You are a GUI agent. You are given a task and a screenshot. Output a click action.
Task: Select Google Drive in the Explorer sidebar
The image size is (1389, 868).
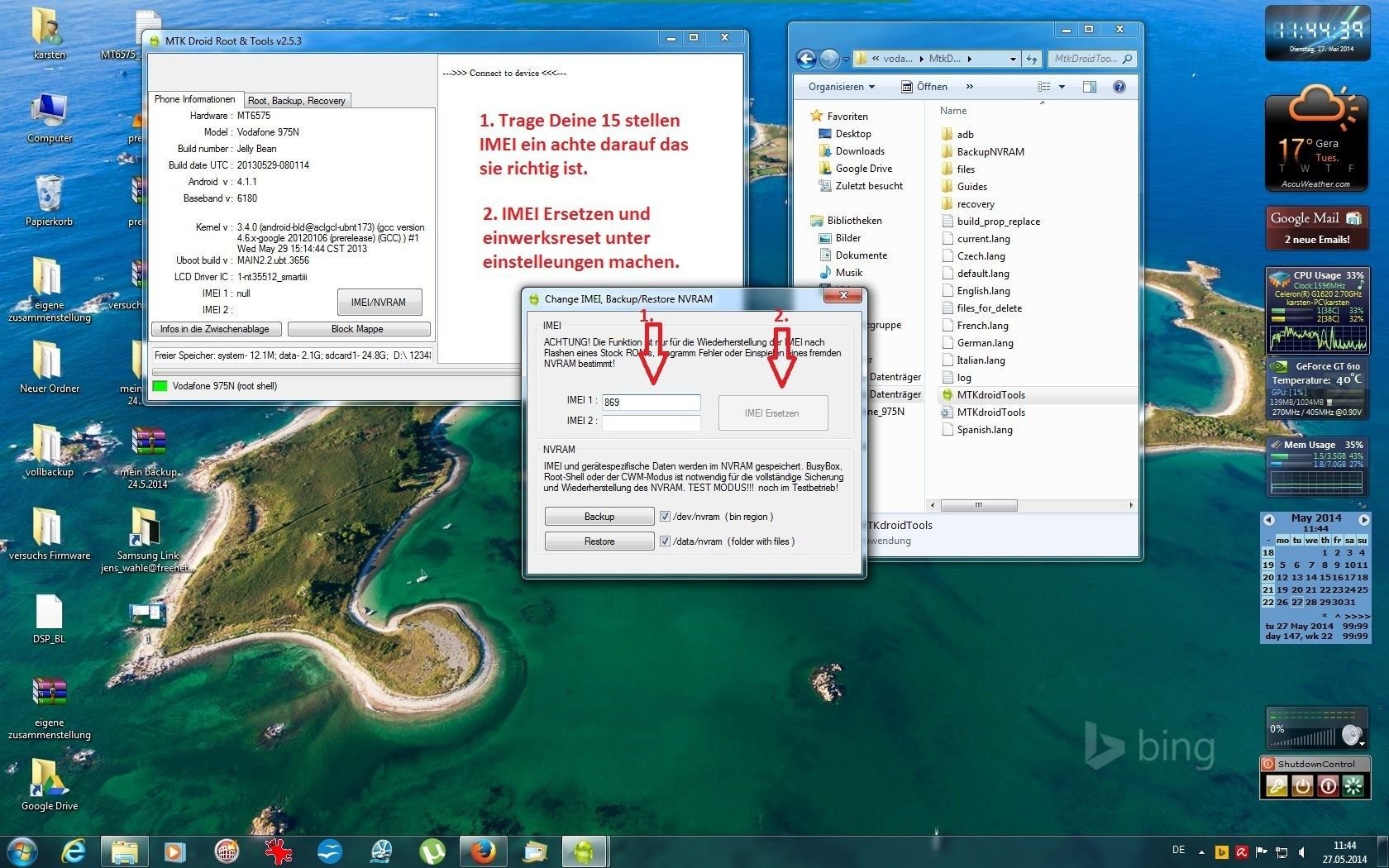pyautogui.click(x=864, y=169)
